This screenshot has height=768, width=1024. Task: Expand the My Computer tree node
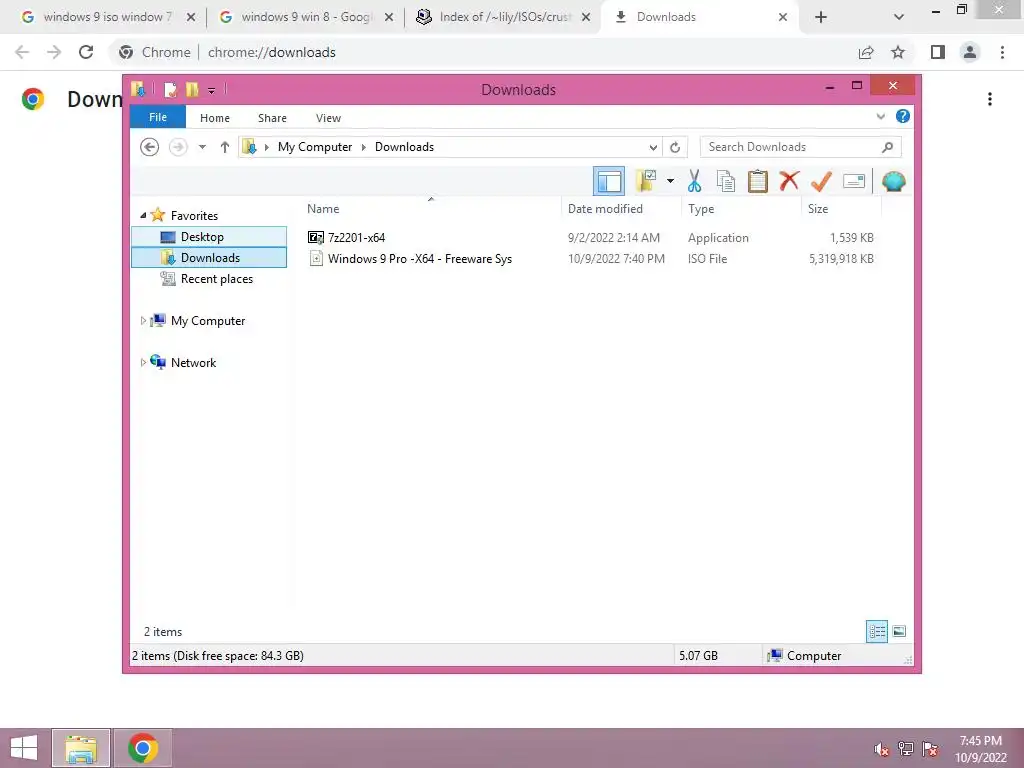tap(143, 321)
